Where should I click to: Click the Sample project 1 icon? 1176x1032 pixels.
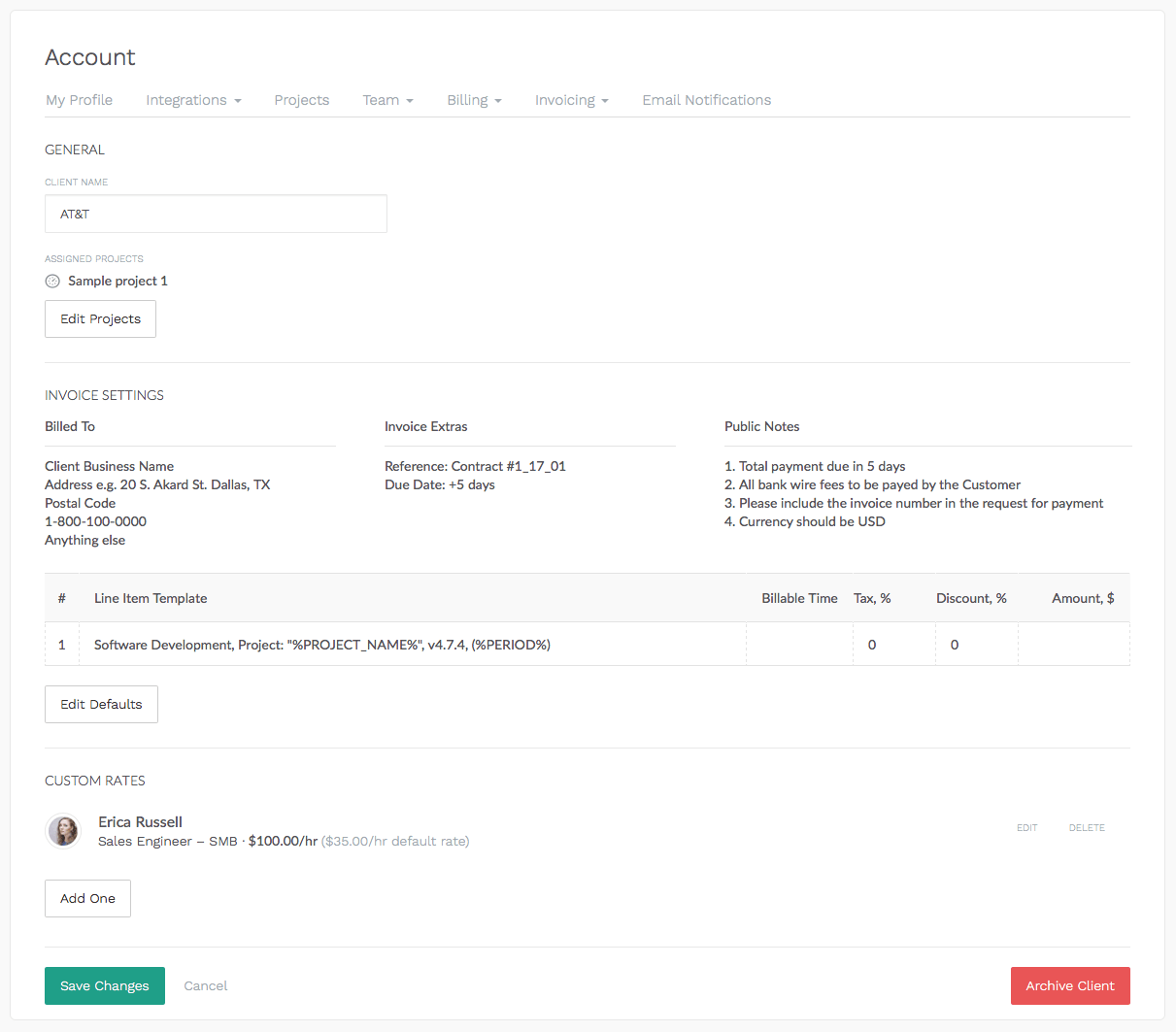pos(52,282)
